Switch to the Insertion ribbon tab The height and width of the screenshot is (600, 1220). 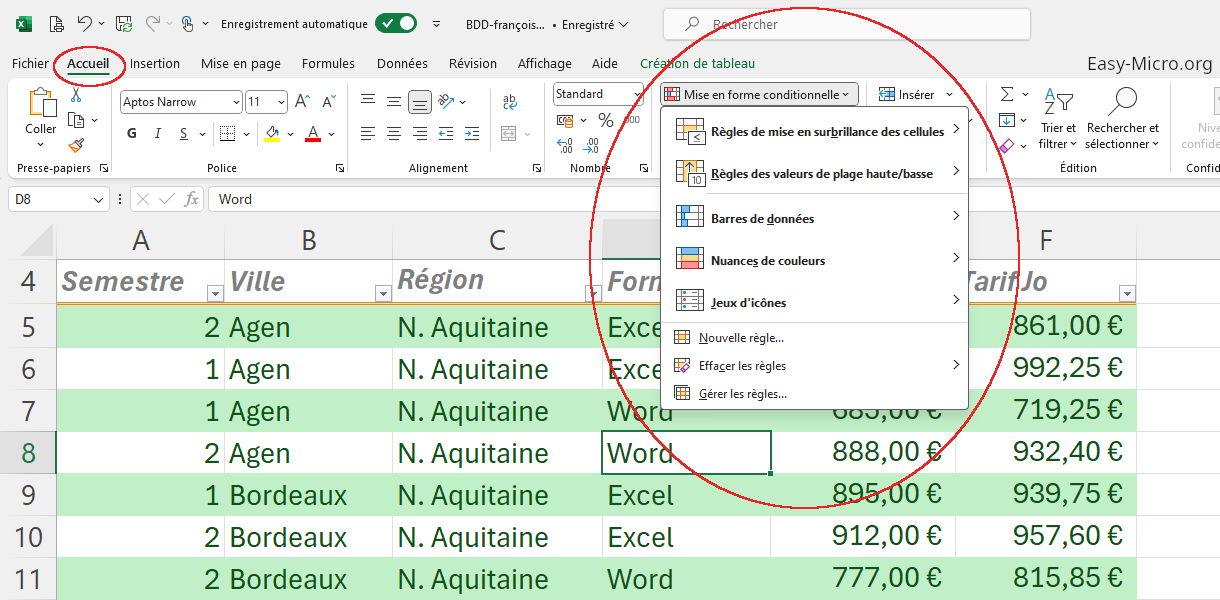(155, 63)
